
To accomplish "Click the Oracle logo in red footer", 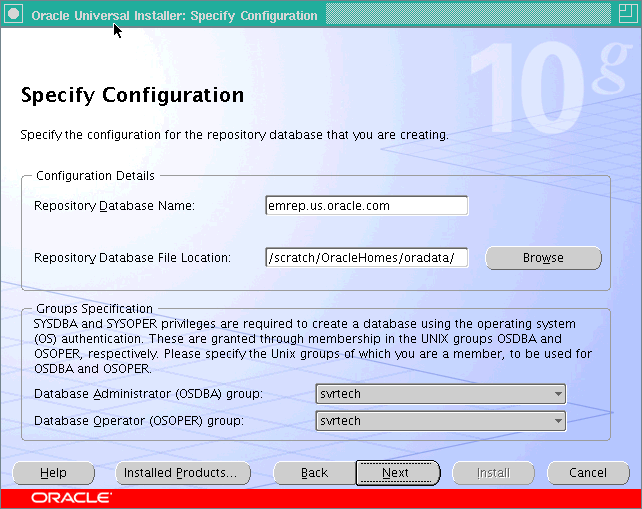I will [x=71, y=497].
